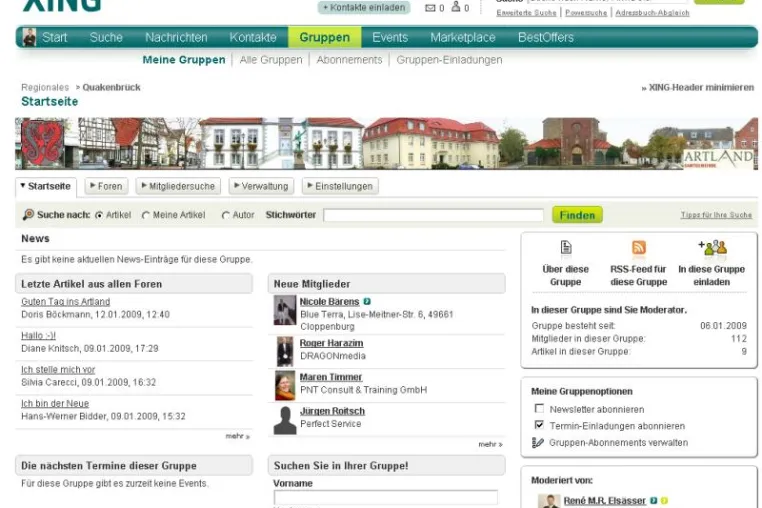Viewport: 762px width, 508px height.
Task: Open Marketplace in navigation bar
Action: [463, 37]
